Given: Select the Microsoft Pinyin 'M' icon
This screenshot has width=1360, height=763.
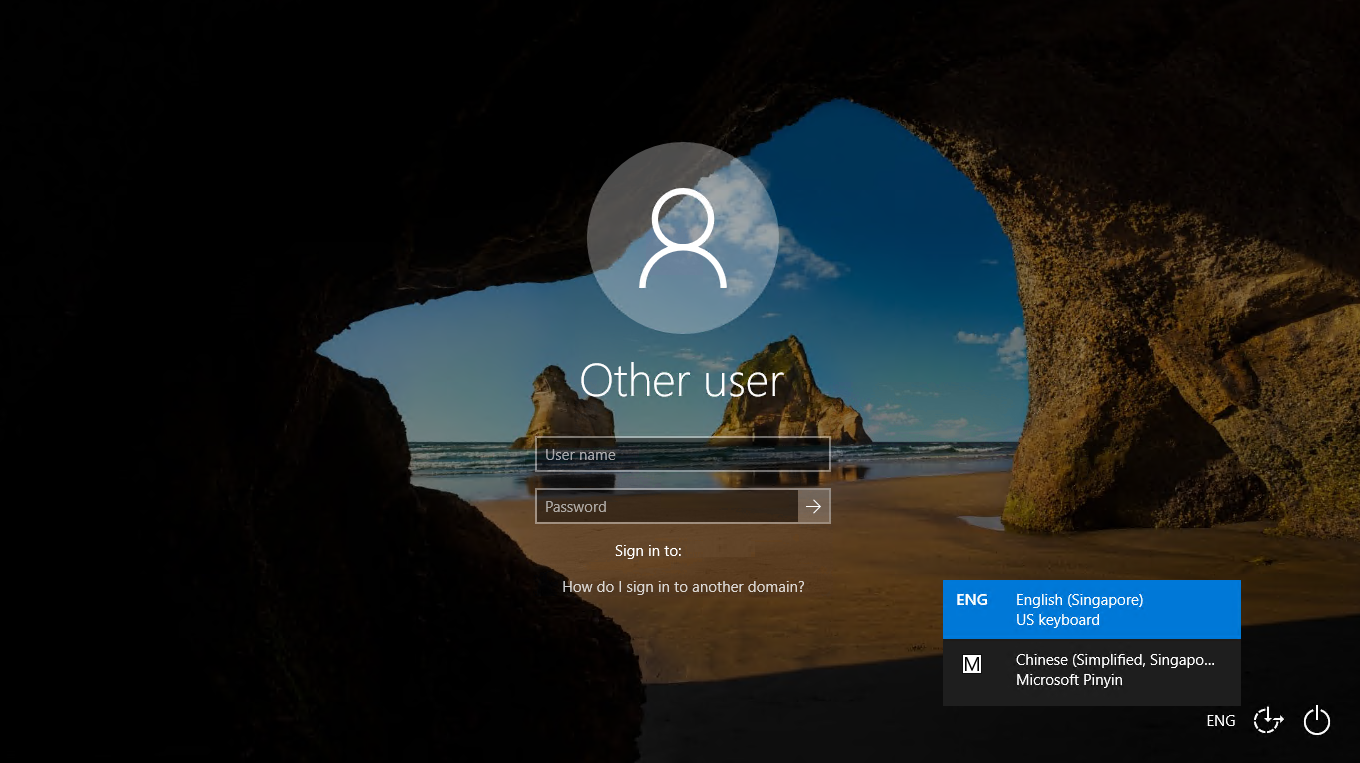Looking at the screenshot, I should 971,665.
